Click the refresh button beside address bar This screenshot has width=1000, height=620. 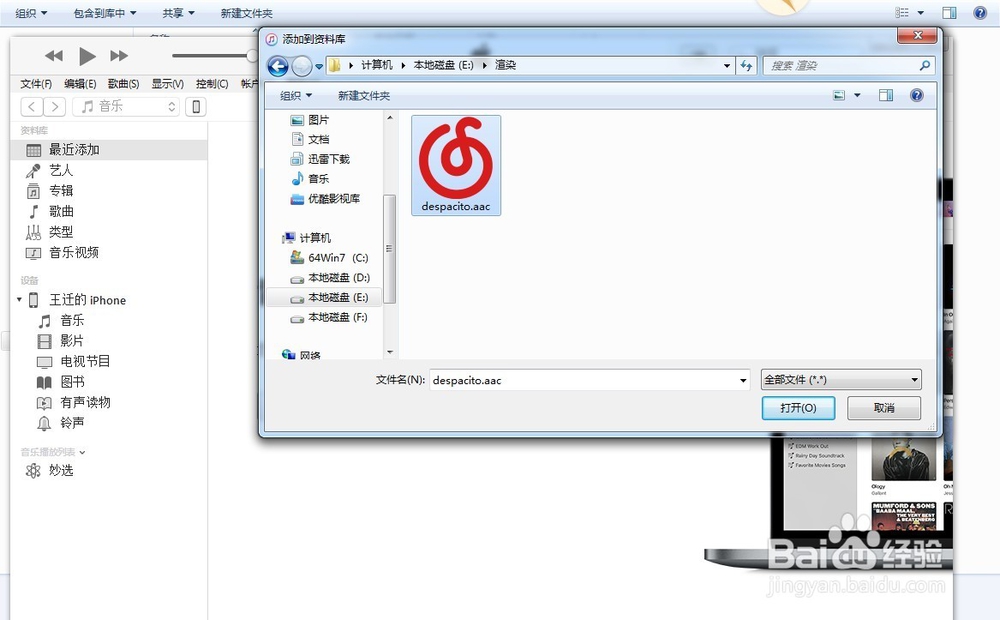tap(746, 66)
